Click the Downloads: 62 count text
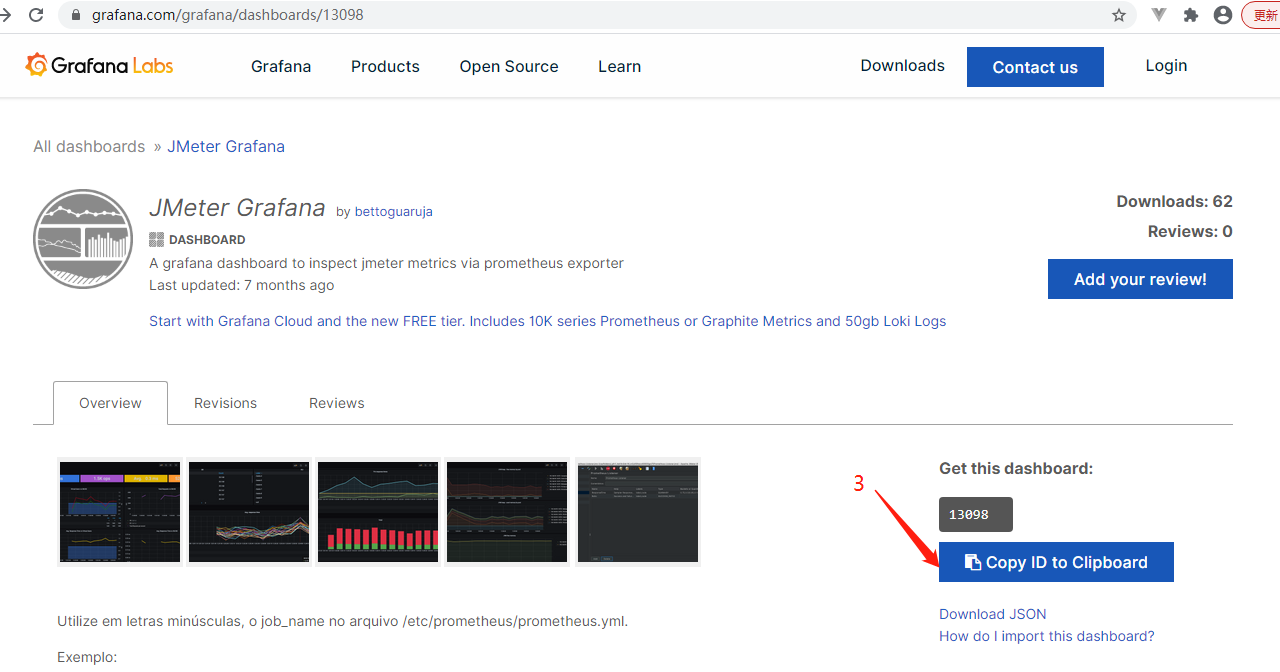 coord(1174,201)
